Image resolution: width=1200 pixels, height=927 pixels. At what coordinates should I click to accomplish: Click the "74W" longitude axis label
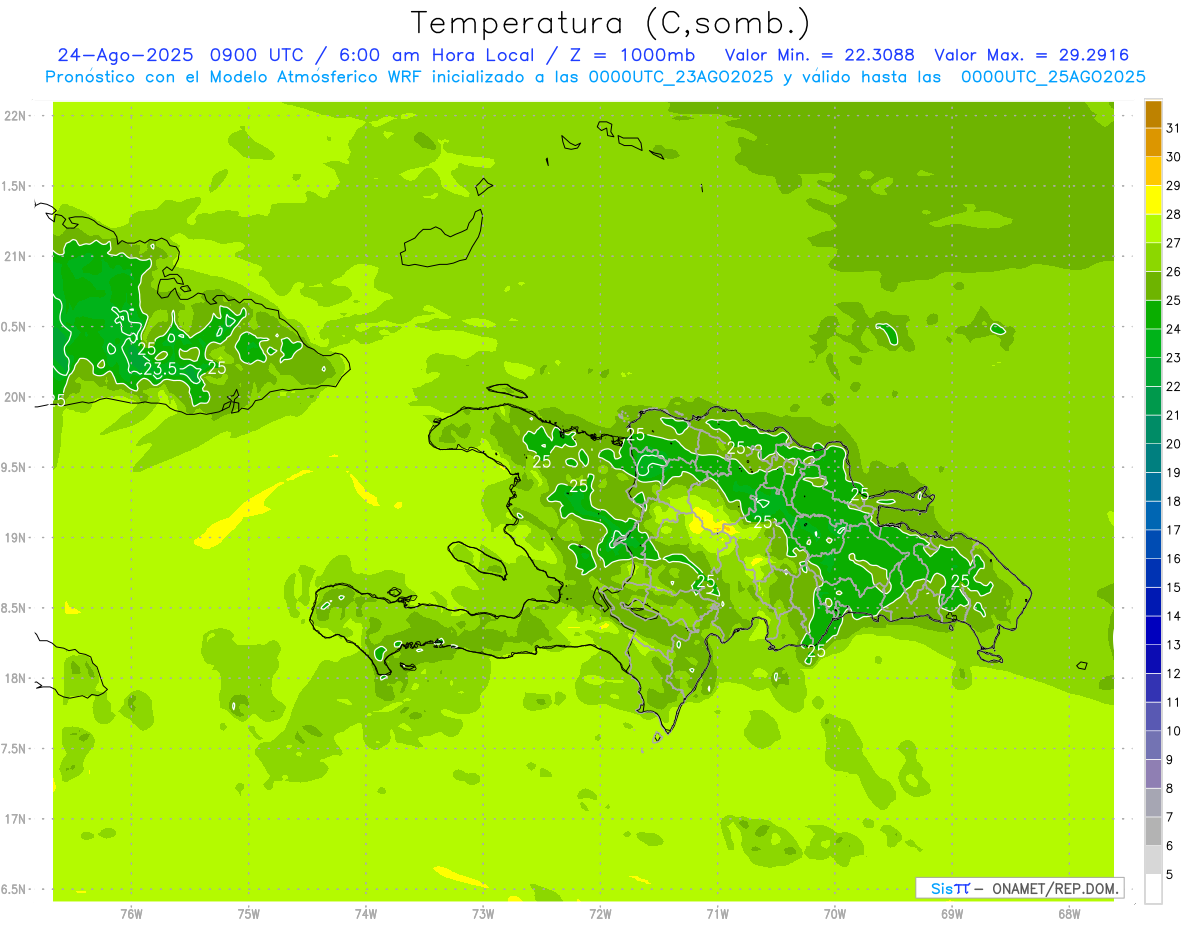click(365, 914)
